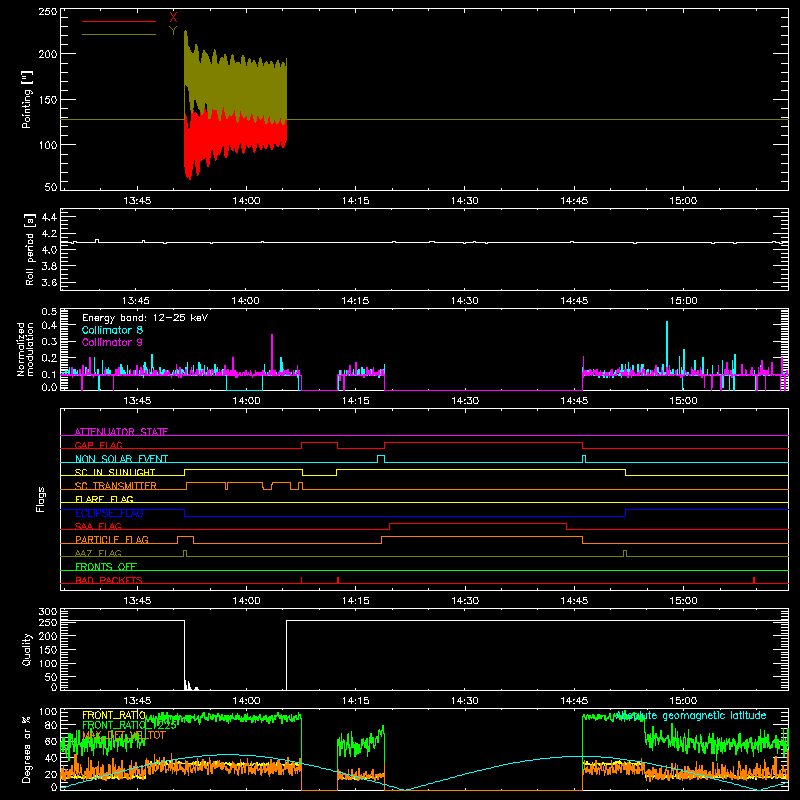This screenshot has height=800, width=800.
Task: Select the yellow "FRONT_RATIO" legend text
Action: [x=114, y=715]
